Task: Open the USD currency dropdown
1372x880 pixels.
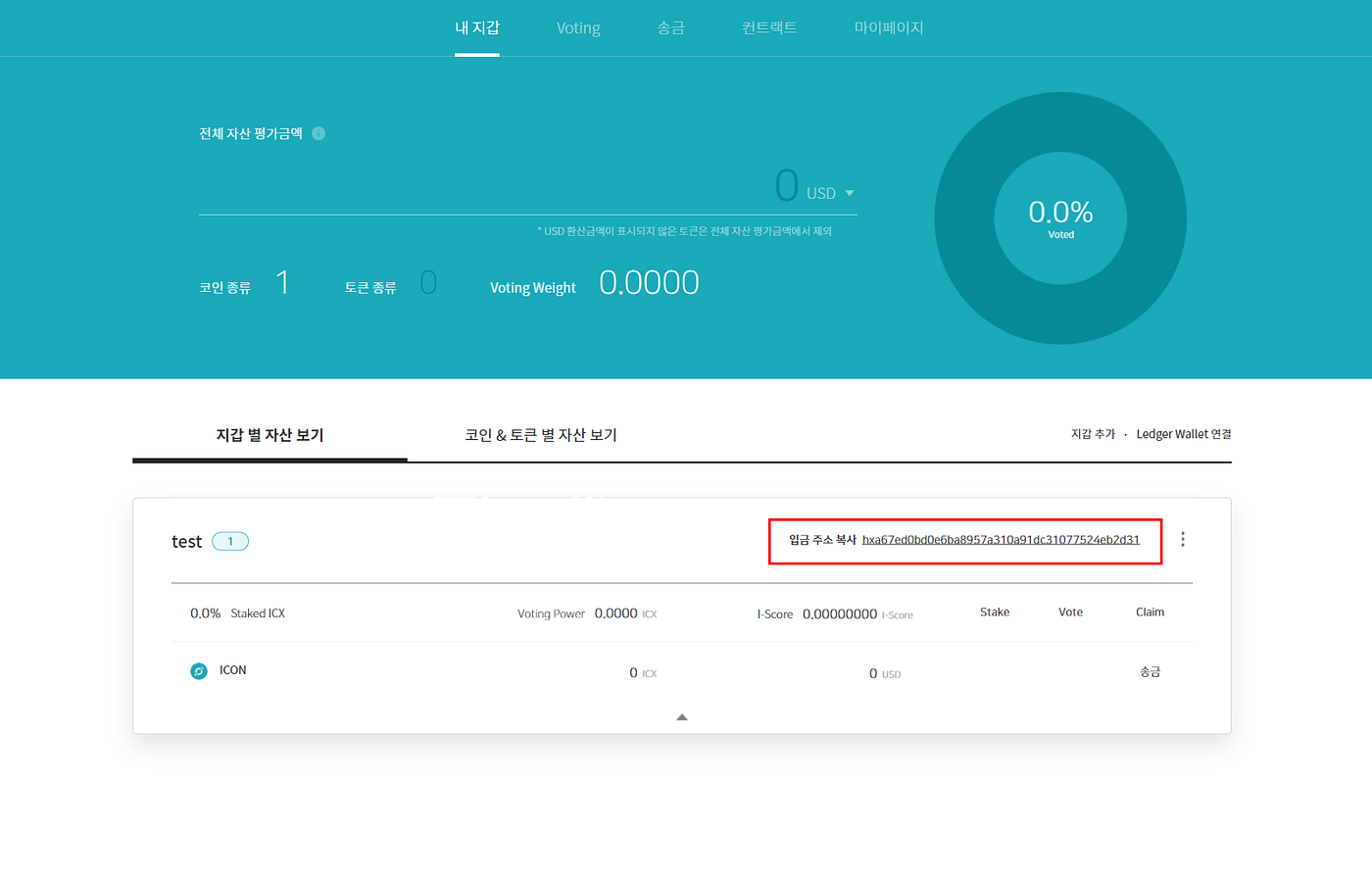Action: point(849,192)
